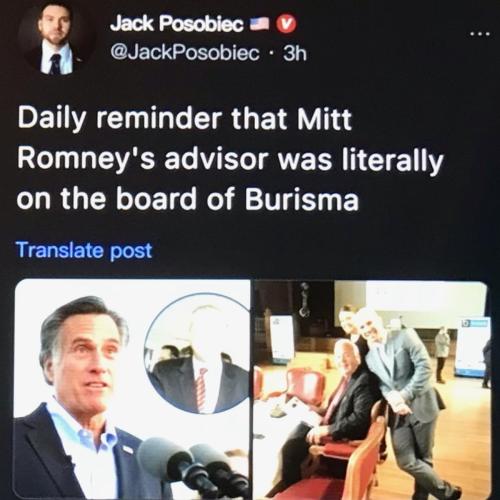Open Jack Posobiec's profile avatar
Image resolution: width=500 pixels, height=500 pixels.
(x=55, y=39)
